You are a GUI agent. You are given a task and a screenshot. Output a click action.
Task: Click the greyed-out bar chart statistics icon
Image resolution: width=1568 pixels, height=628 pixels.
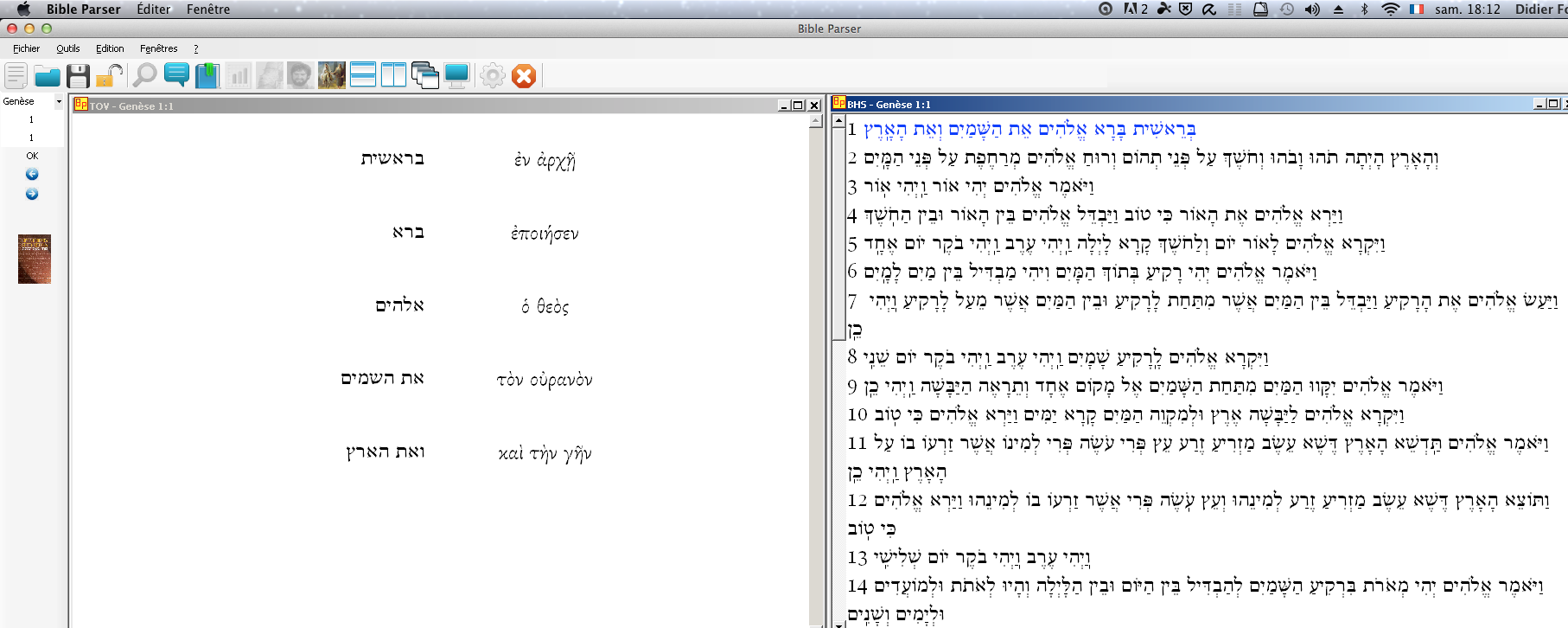(239, 76)
